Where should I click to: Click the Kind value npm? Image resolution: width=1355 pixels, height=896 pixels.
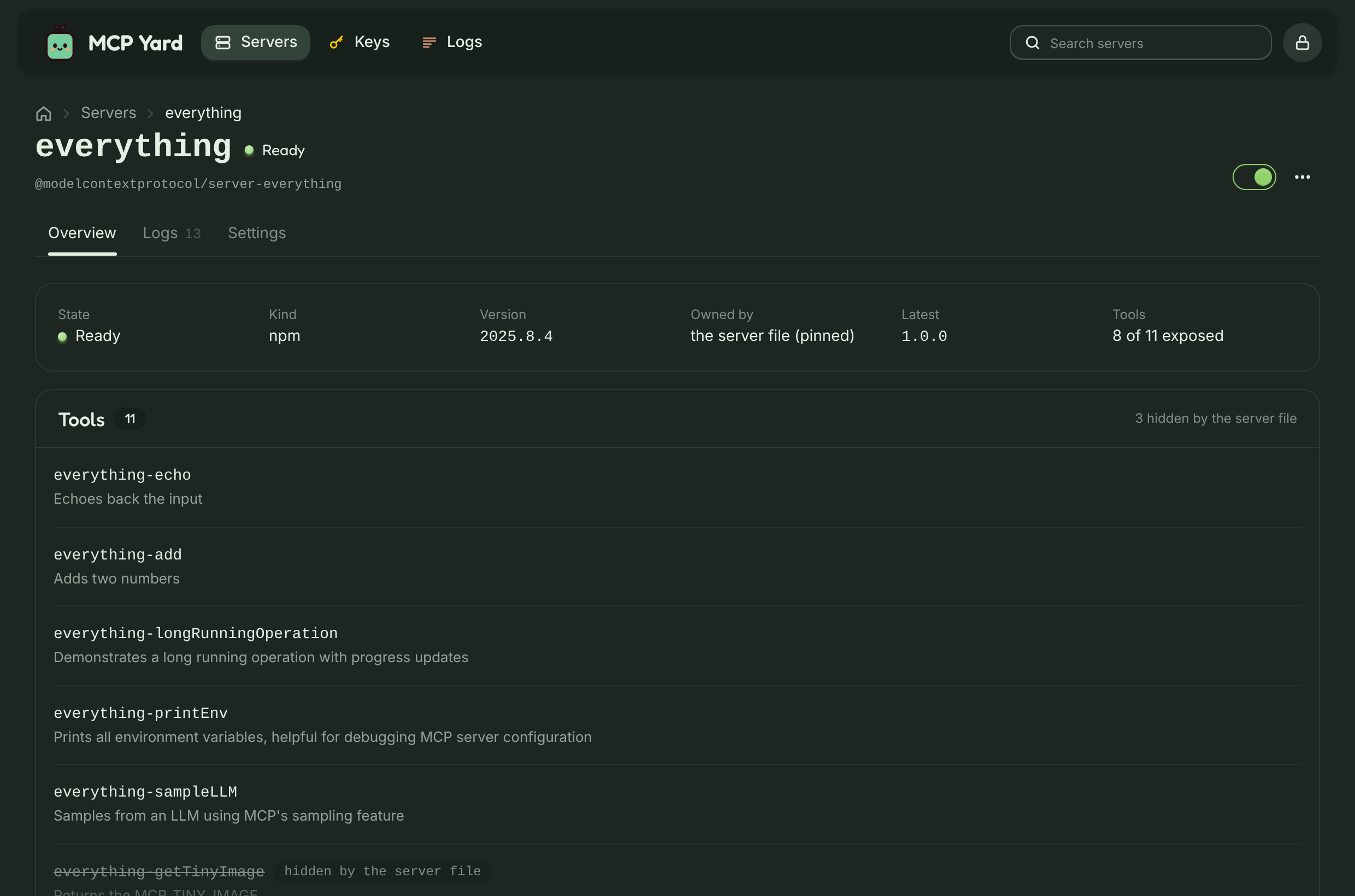pos(285,336)
